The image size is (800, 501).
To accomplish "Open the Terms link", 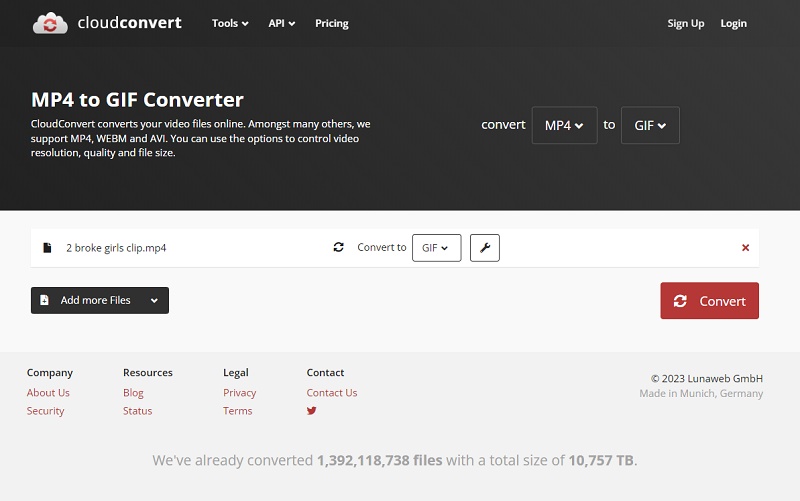I will (x=237, y=411).
